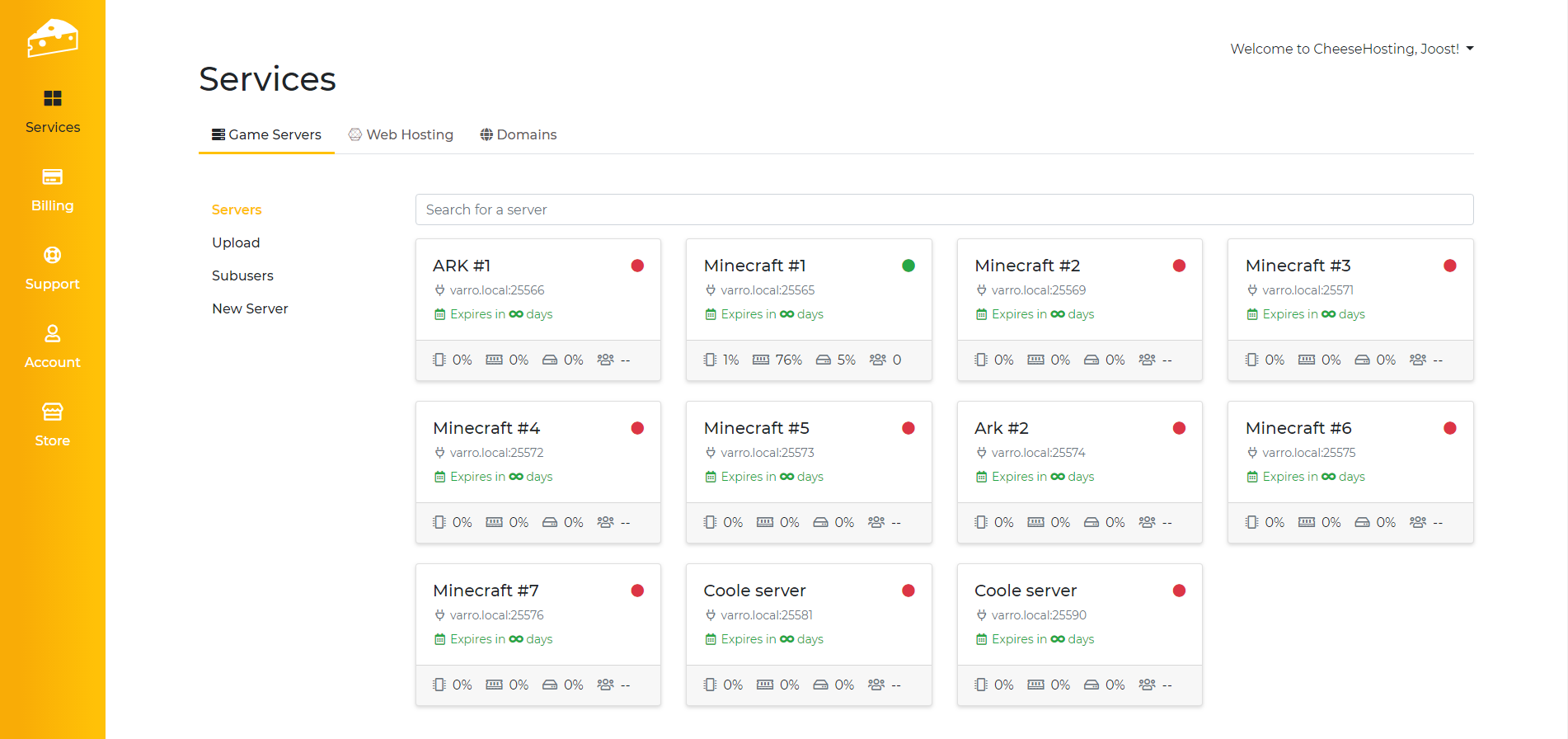The height and width of the screenshot is (739, 1568).
Task: Open the Upload section link
Action: click(x=236, y=242)
